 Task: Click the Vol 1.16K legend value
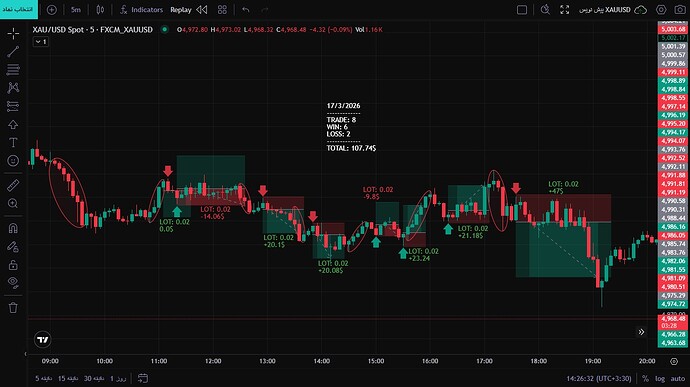click(x=369, y=29)
